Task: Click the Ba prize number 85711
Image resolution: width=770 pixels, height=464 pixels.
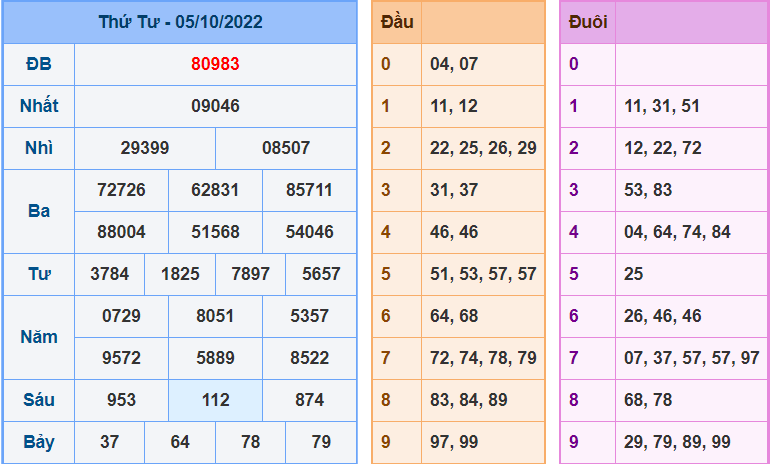Action: pyautogui.click(x=309, y=190)
